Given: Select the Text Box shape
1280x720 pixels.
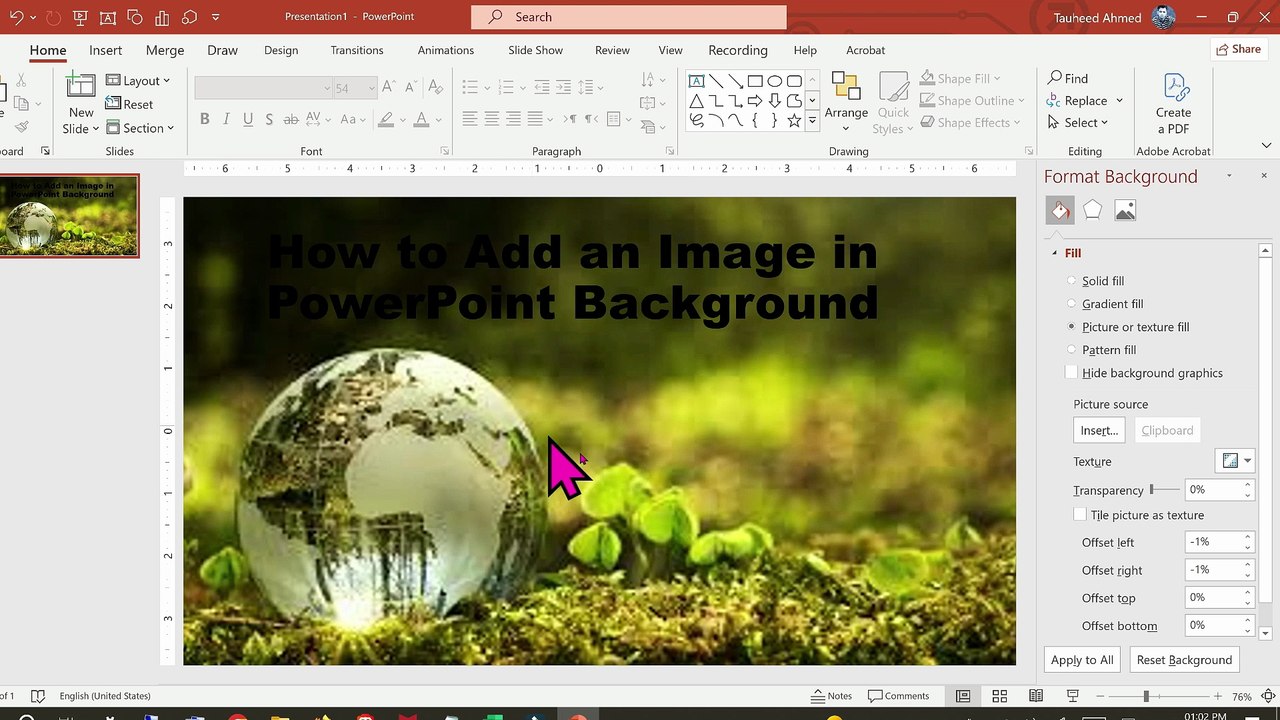Looking at the screenshot, I should coord(697,81).
